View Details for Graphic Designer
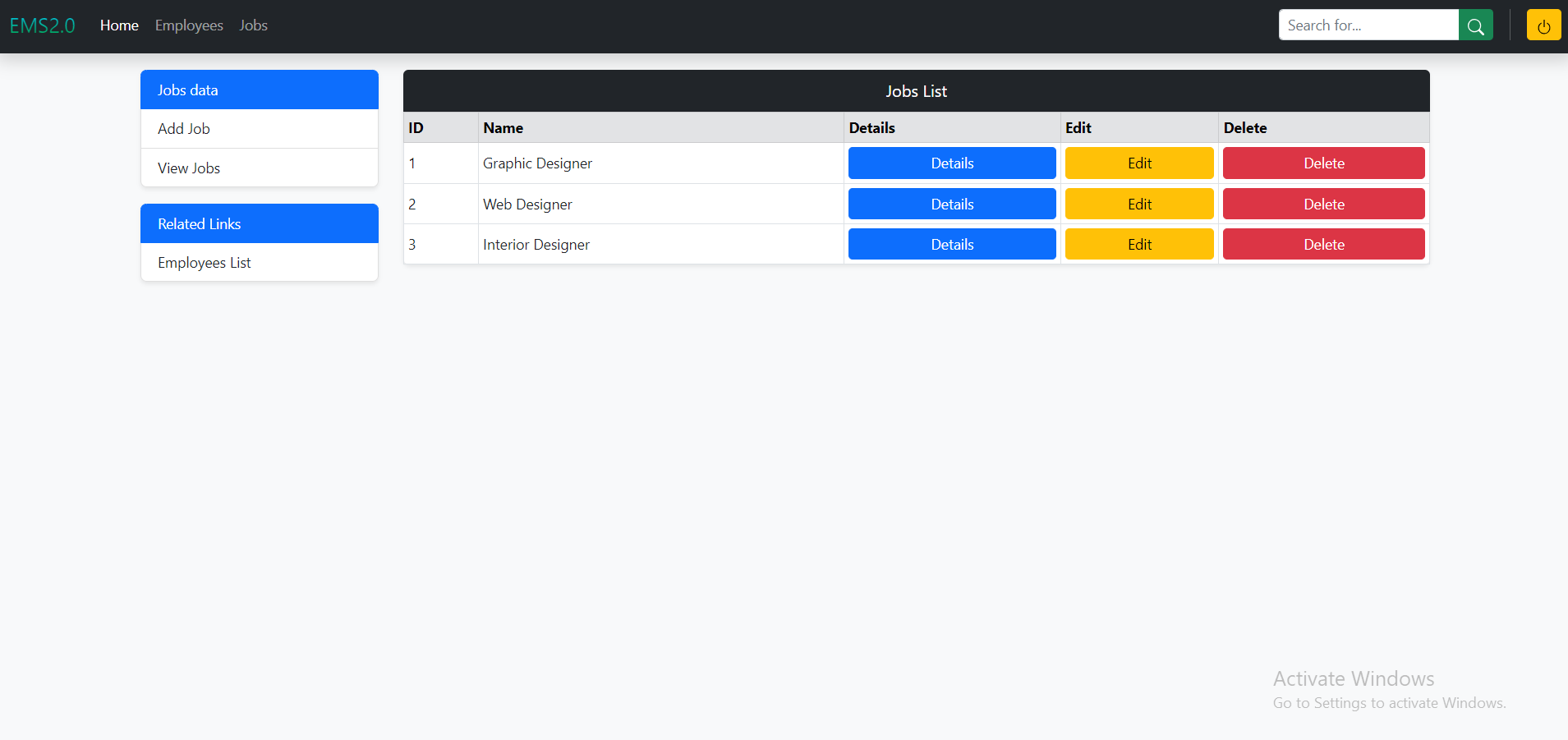The image size is (1568, 740). click(x=951, y=163)
